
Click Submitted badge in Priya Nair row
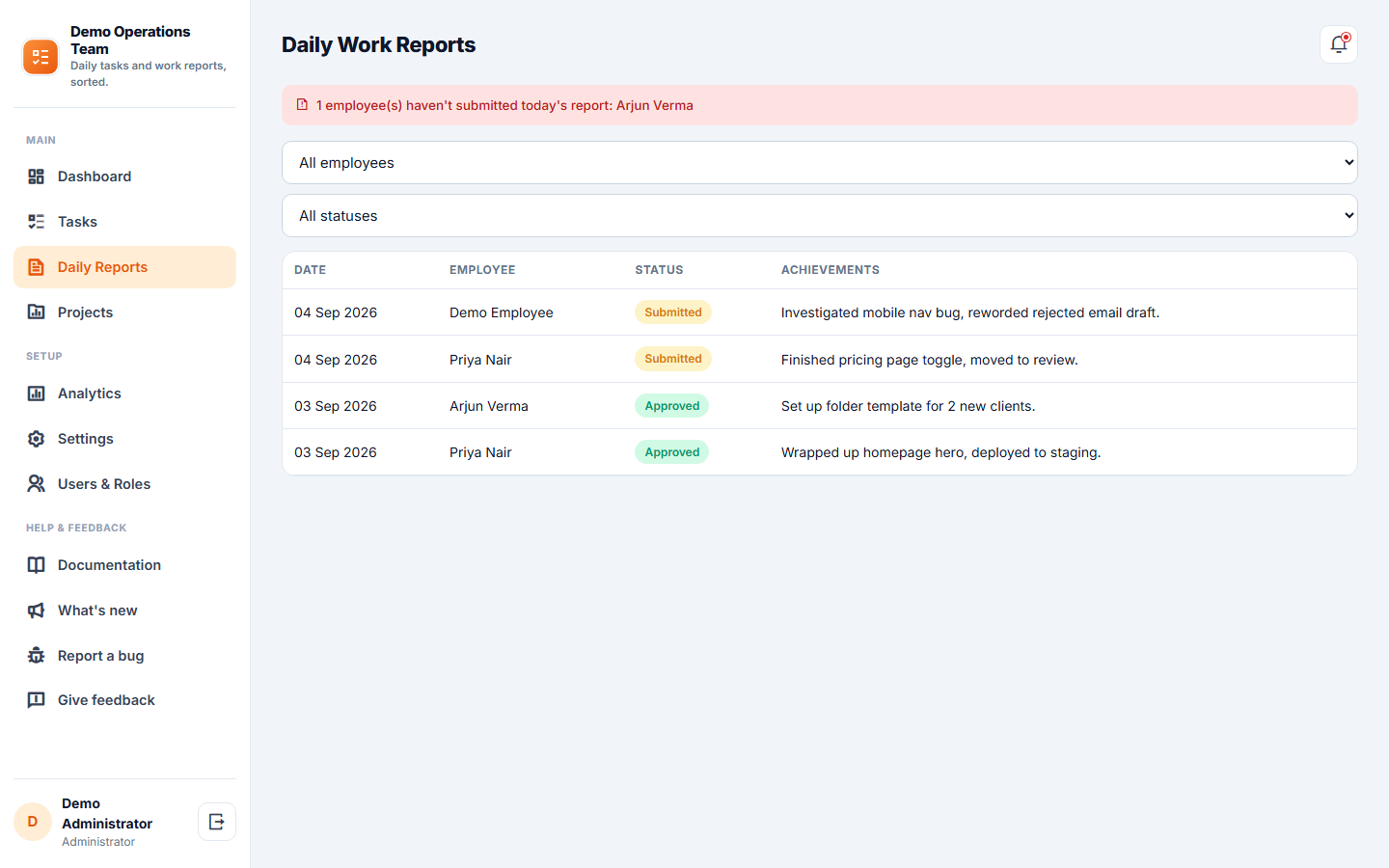click(x=673, y=359)
